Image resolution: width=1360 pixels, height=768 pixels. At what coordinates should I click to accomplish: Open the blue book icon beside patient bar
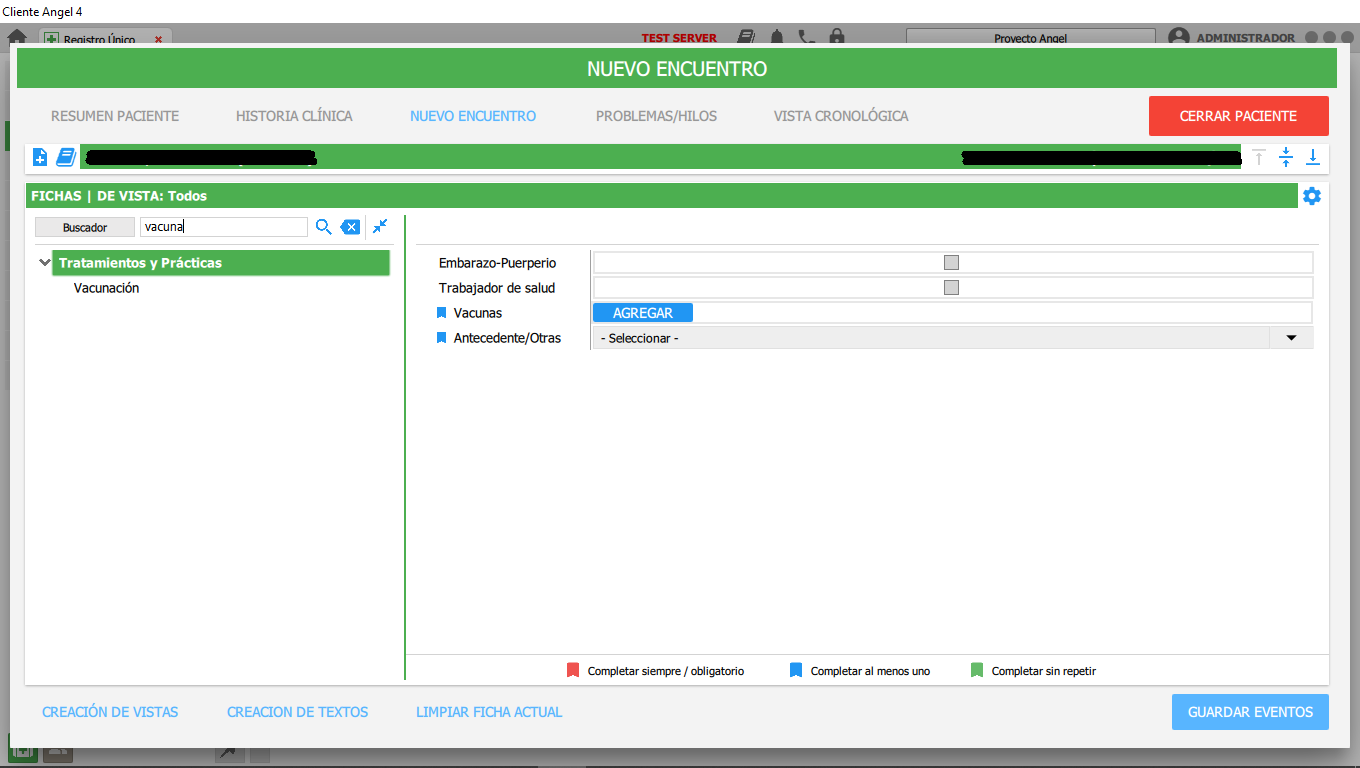click(x=66, y=157)
